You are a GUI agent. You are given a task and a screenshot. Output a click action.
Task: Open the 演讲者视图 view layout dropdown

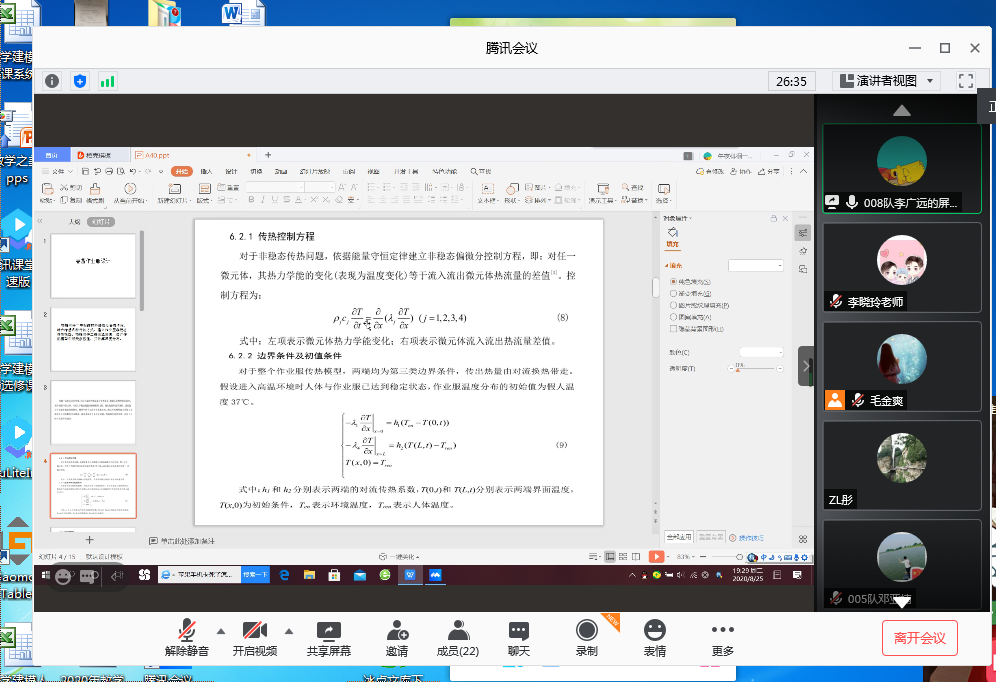(x=886, y=81)
